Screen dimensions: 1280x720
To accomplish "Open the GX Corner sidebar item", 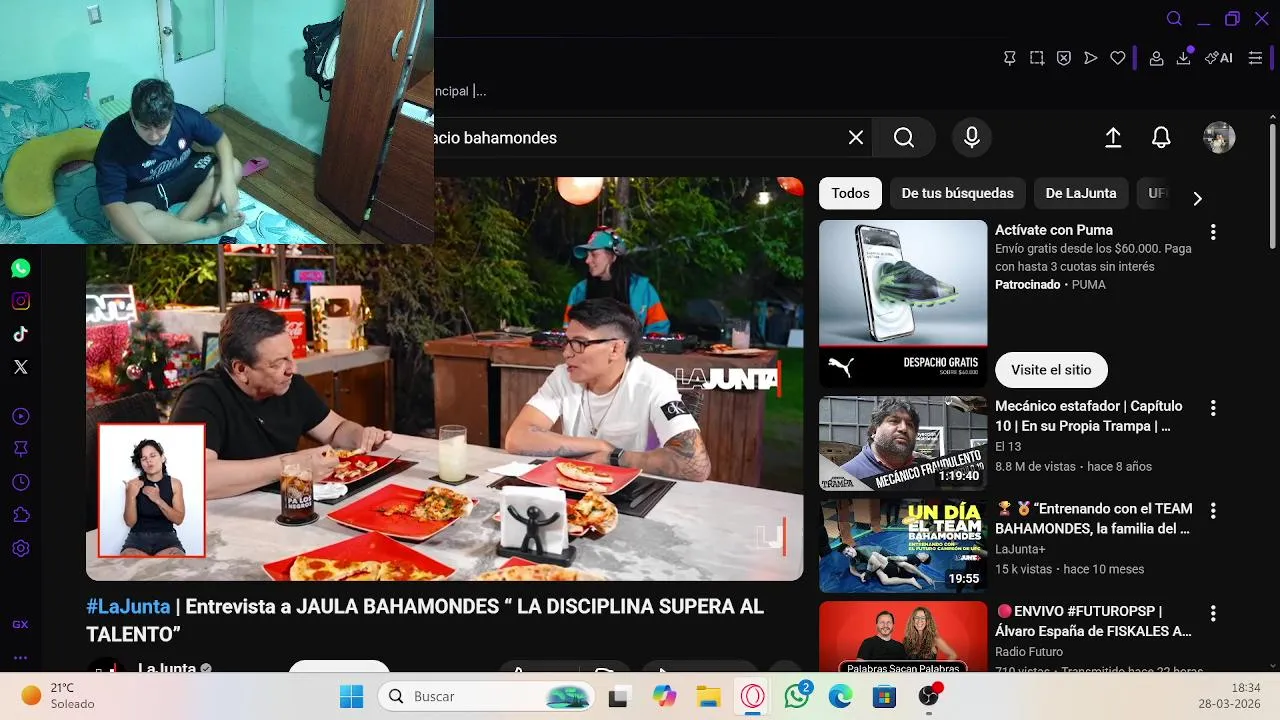I will [x=20, y=624].
